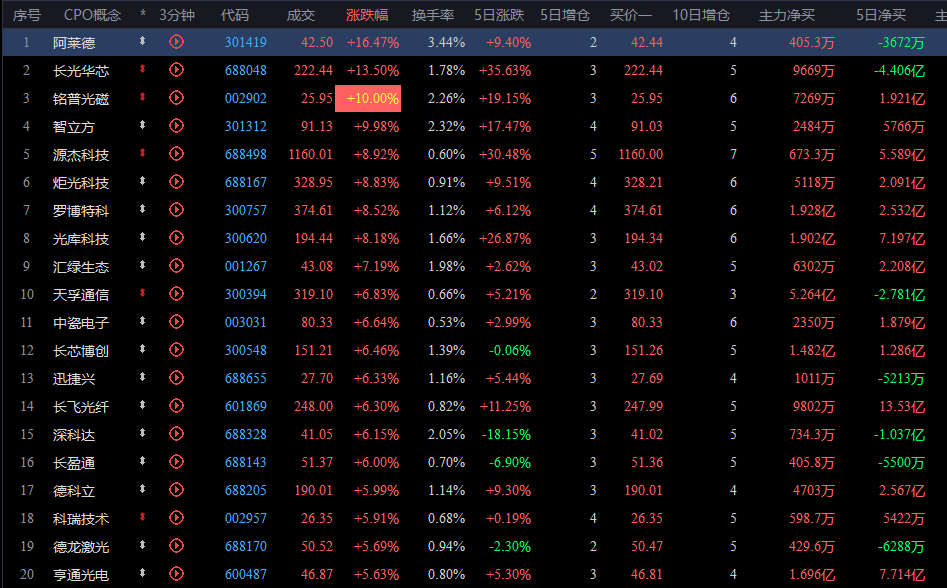Screen dimensions: 947x588
Task: Click the 3-minute play icon for 铭普光磁
Action: (x=177, y=98)
